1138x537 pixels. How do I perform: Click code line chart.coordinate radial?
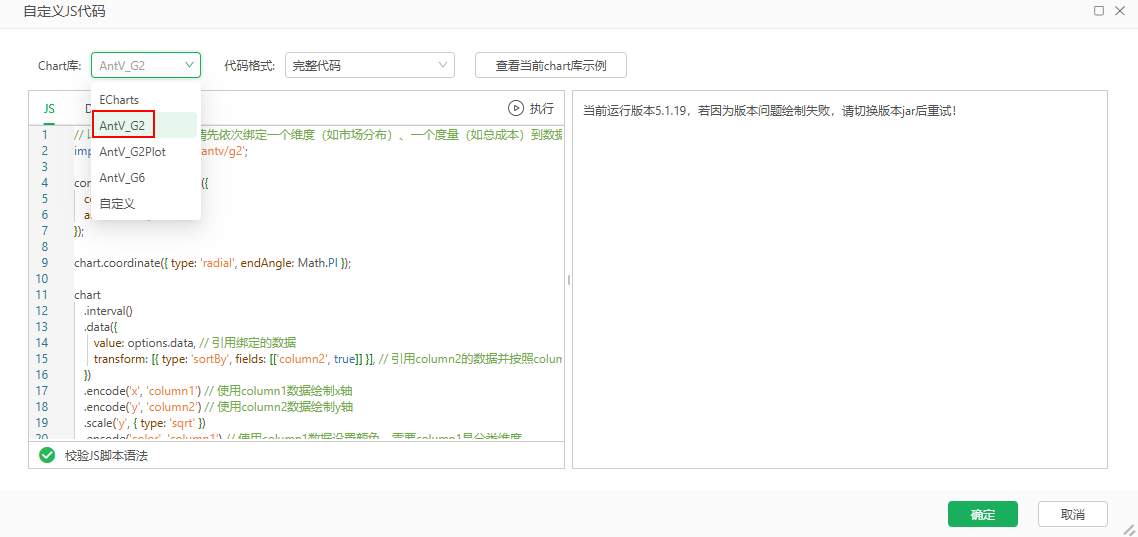click(x=213, y=263)
